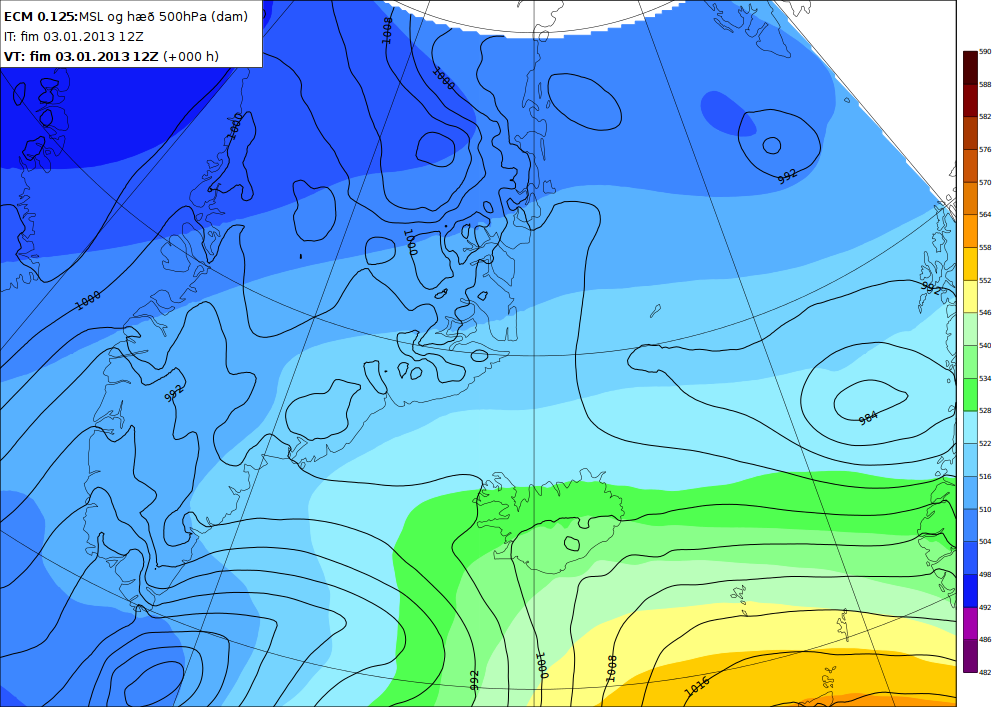Click legend value 564
The height and width of the screenshot is (707, 1000).
click(x=985, y=215)
